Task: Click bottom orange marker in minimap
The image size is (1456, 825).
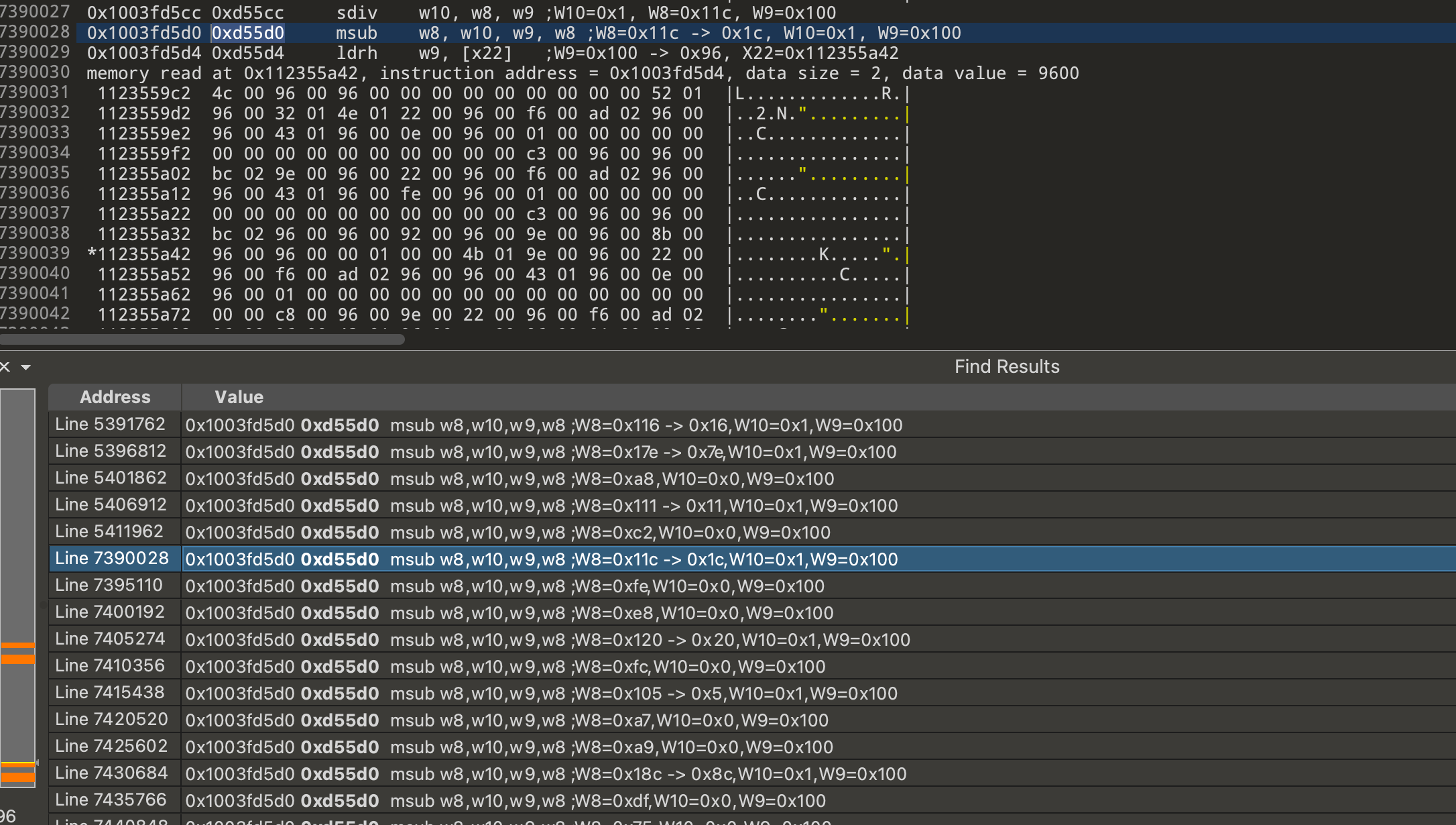Action: [x=17, y=777]
